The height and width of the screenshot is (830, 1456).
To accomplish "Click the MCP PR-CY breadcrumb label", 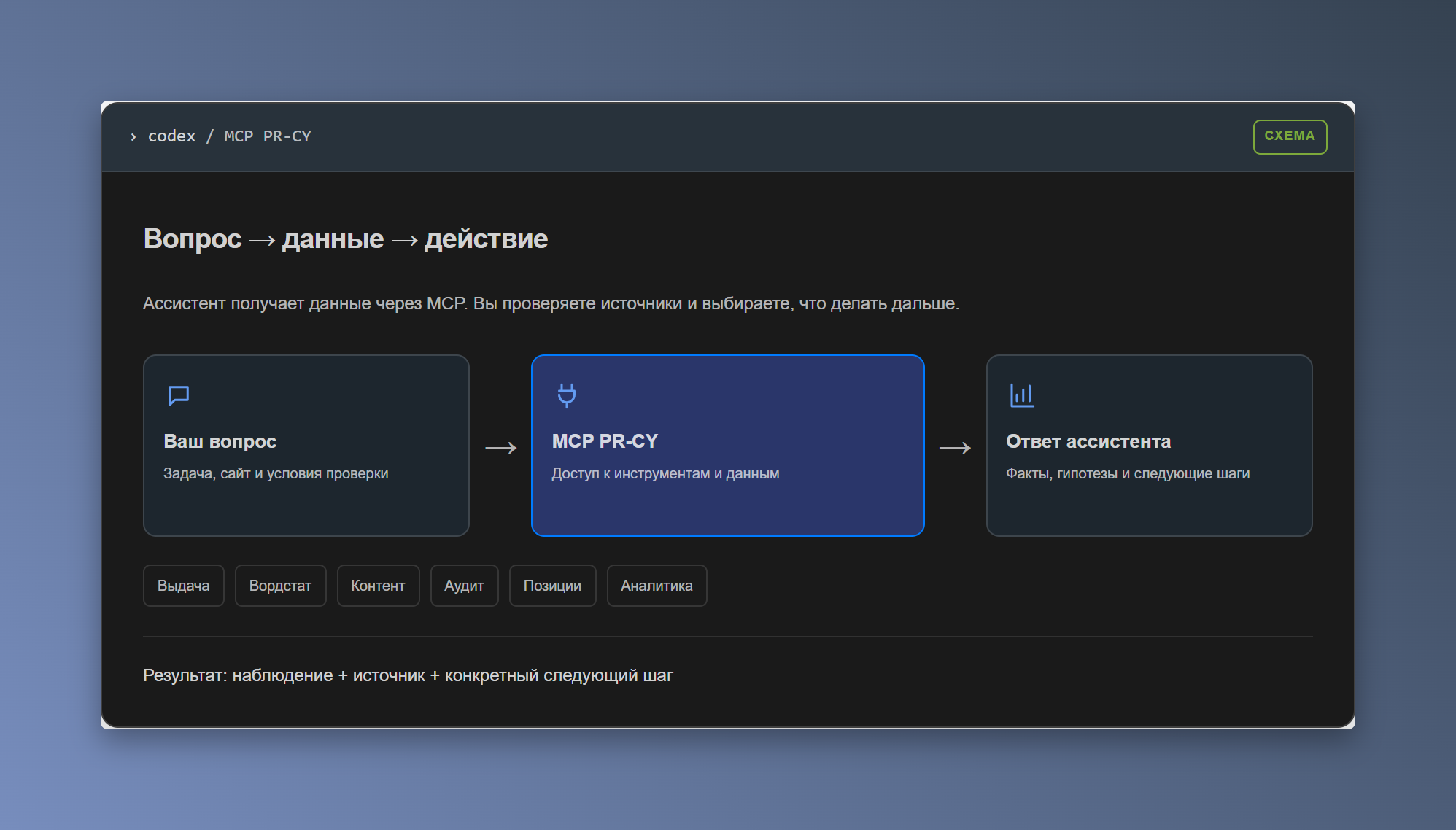I will click(268, 136).
